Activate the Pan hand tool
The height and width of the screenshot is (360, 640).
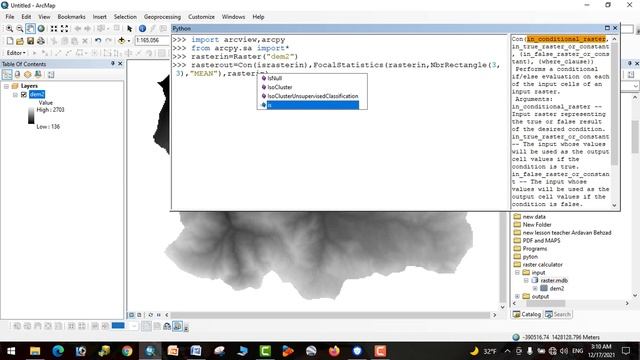(x=30, y=29)
